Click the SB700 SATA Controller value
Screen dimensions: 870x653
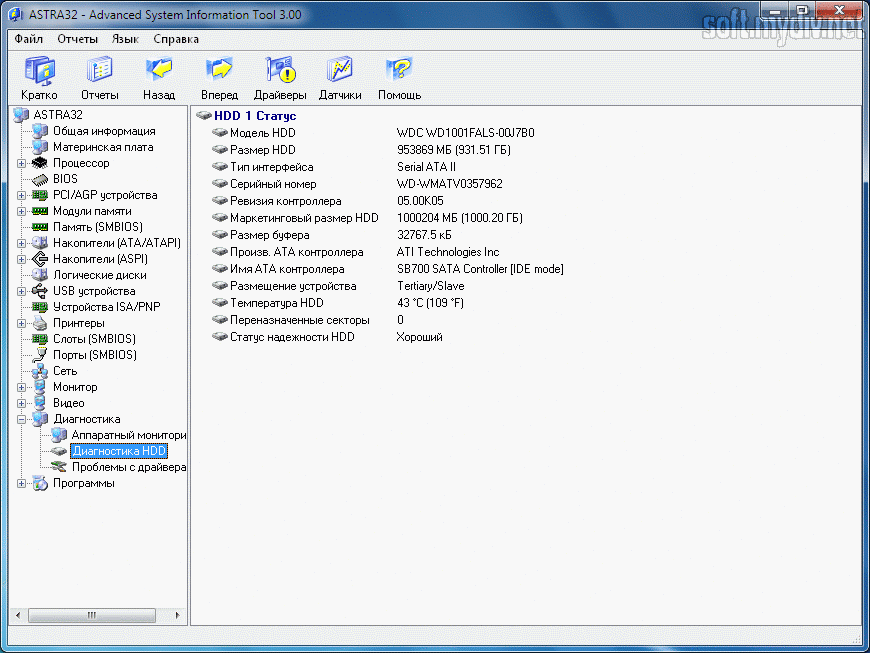click(480, 269)
